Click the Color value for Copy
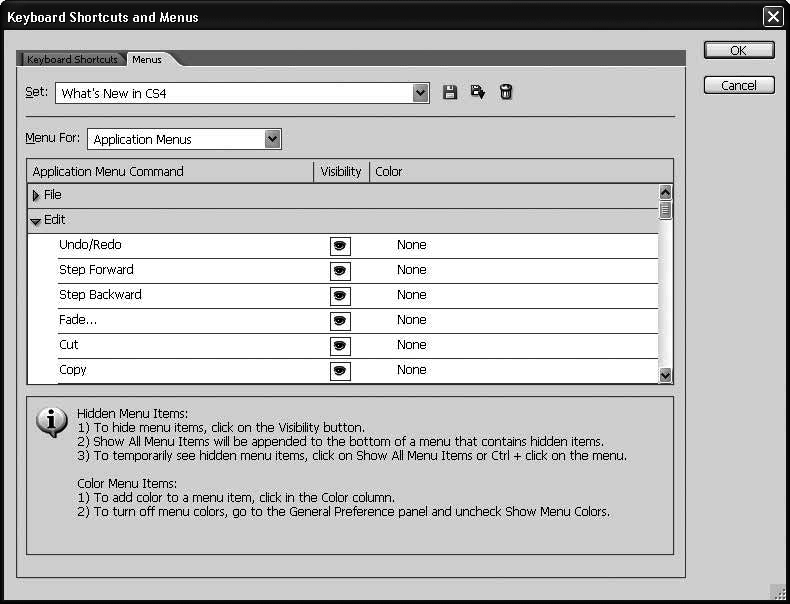790x604 pixels. [412, 370]
